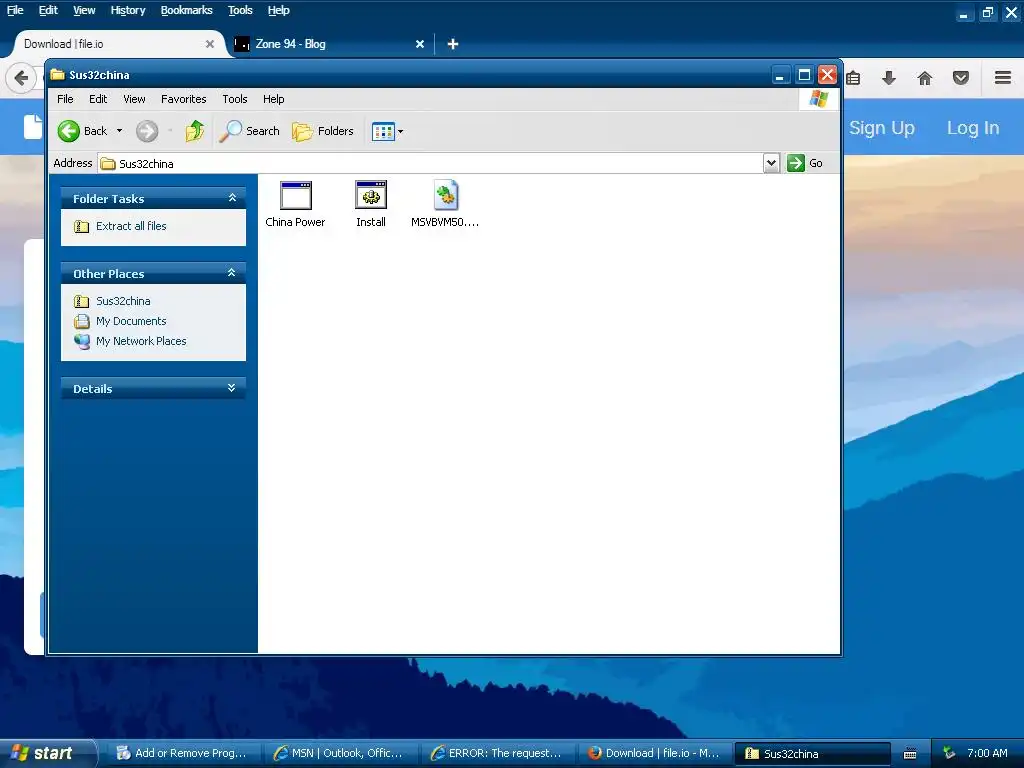This screenshot has height=768, width=1024.
Task: Close the Sus32china window
Action: tap(827, 75)
